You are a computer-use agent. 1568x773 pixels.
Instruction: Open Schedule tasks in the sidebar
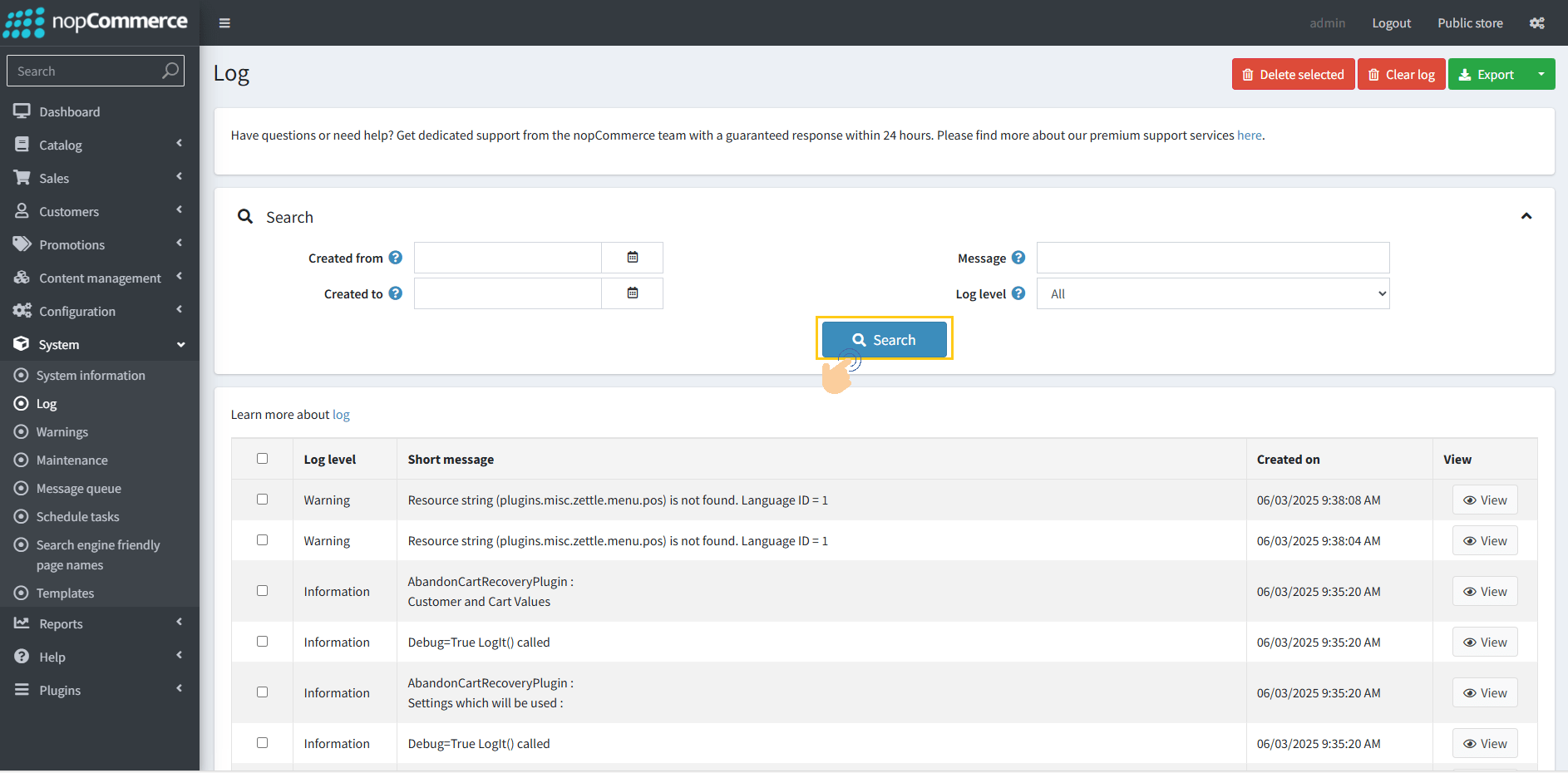(x=77, y=517)
